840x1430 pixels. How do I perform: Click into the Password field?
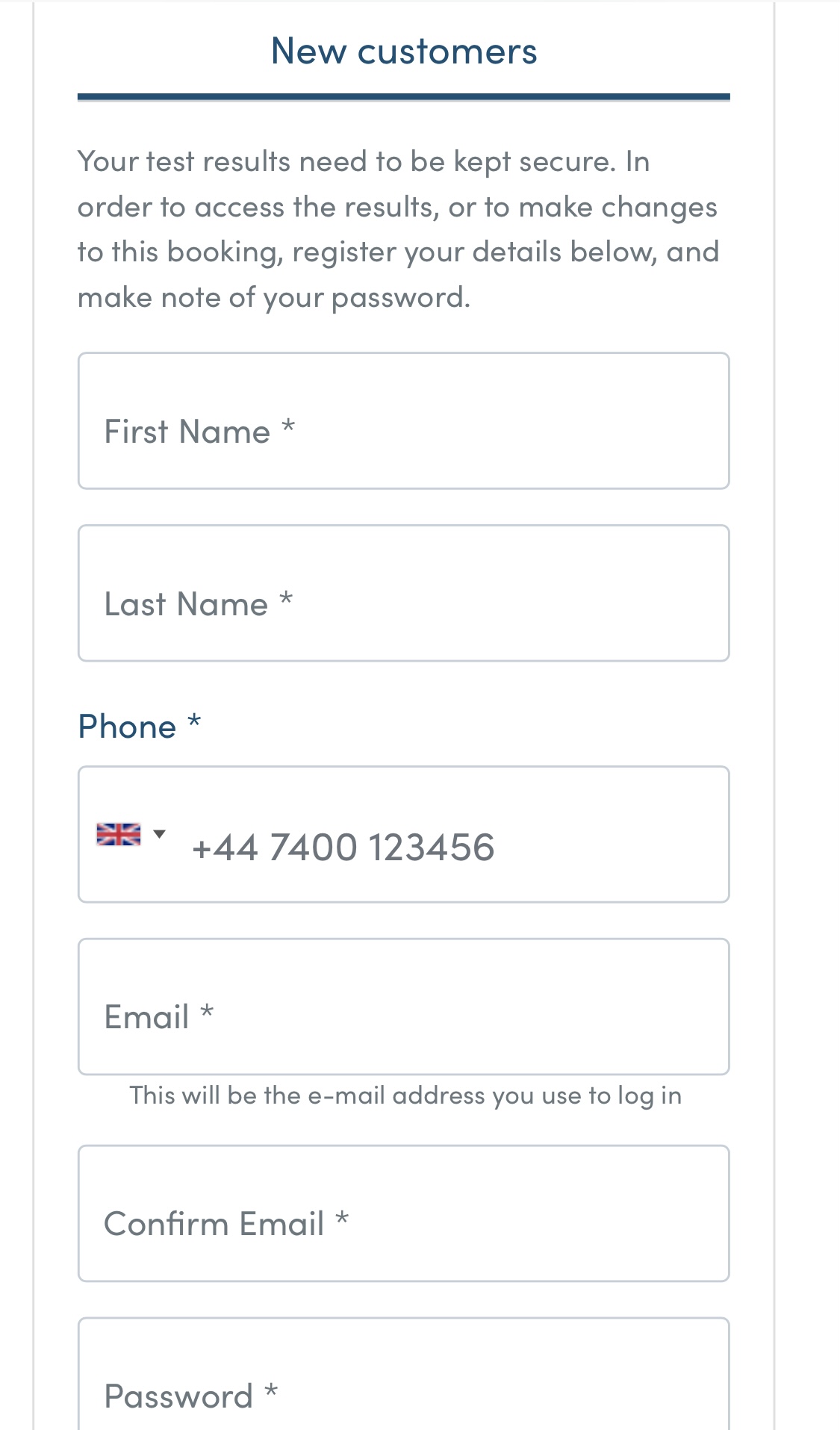(403, 1374)
